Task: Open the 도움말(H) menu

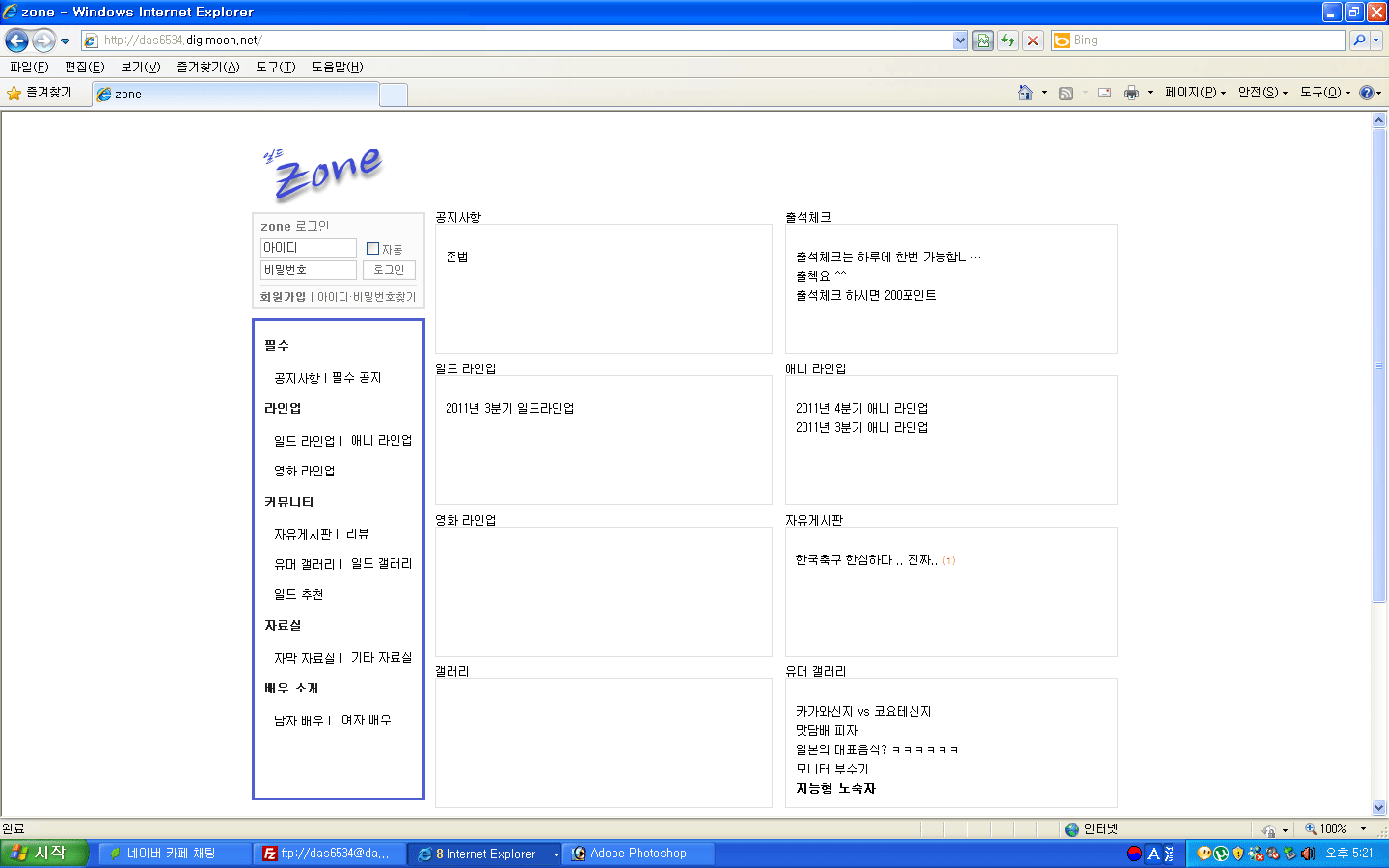Action: coord(338,67)
